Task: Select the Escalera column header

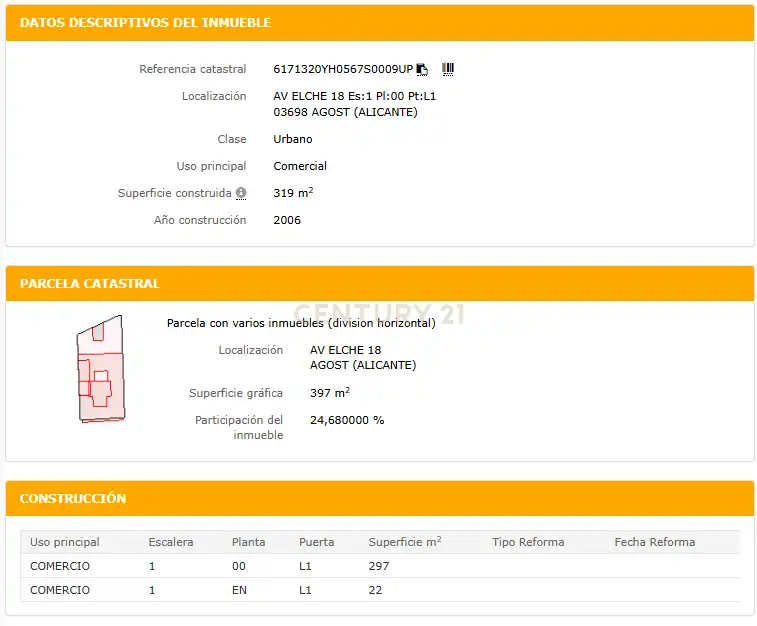Action: 171,542
